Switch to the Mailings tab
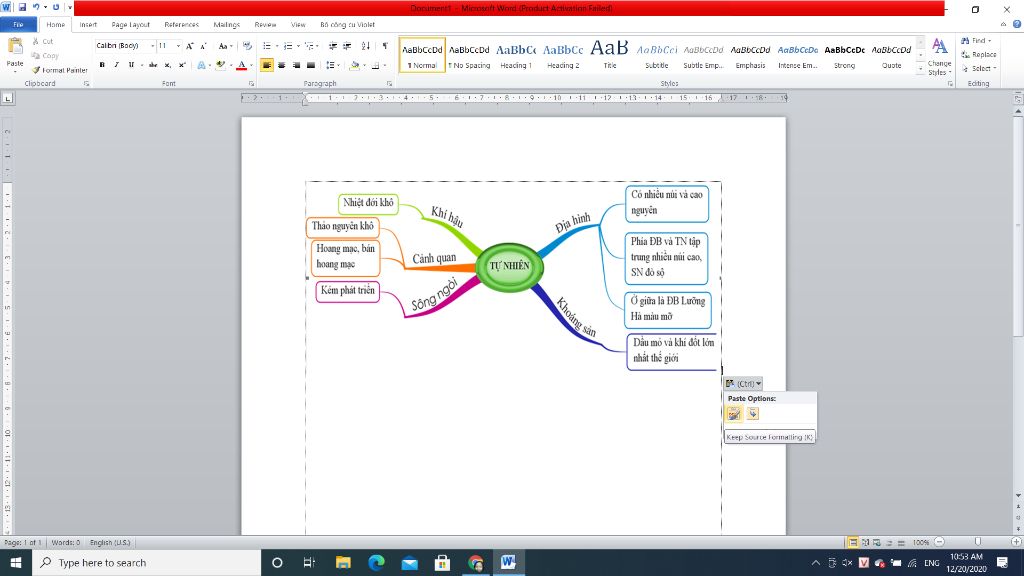Viewport: 1024px width, 576px height. [x=227, y=25]
